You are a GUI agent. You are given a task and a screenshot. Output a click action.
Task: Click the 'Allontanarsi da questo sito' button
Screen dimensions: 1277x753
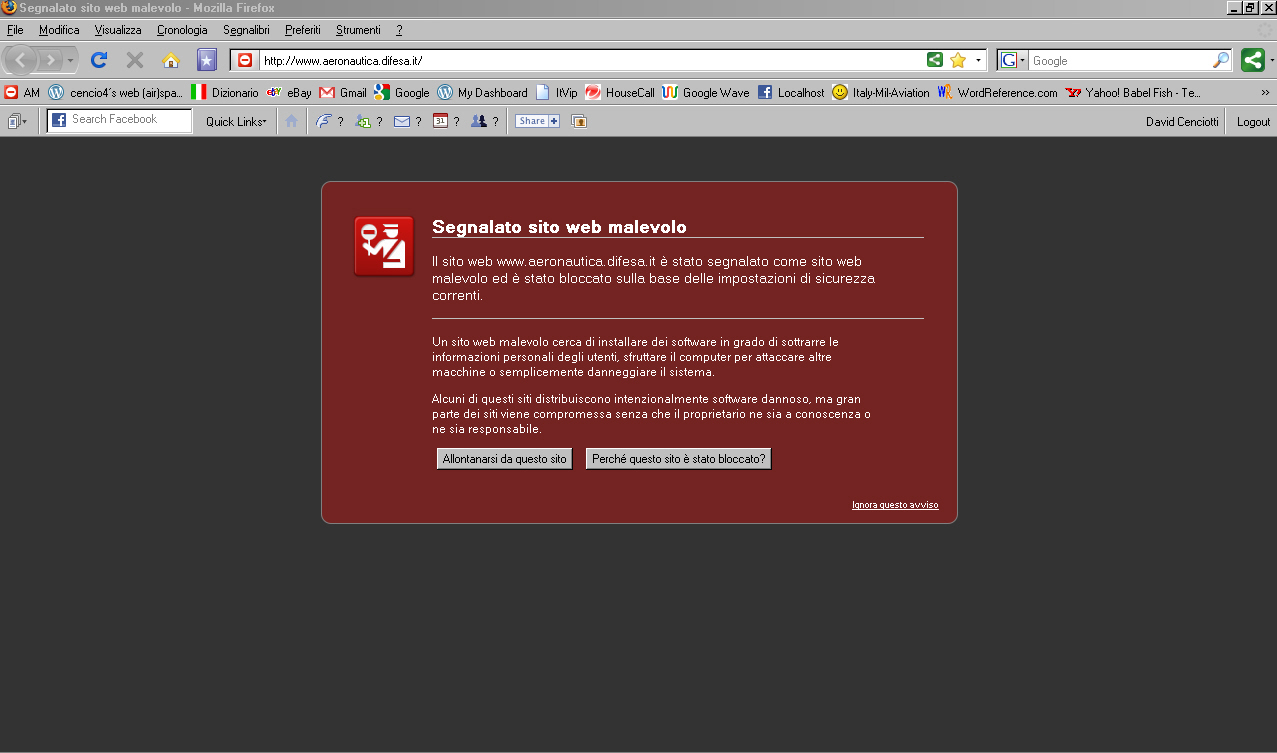coord(505,459)
